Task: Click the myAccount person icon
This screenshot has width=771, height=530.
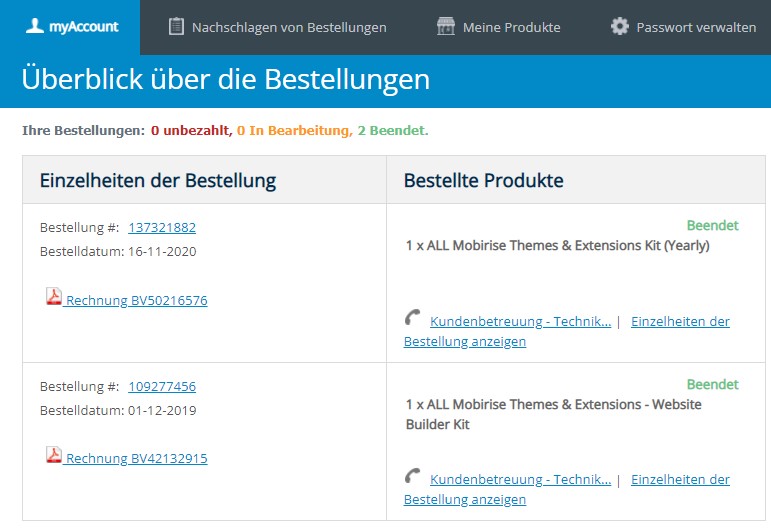Action: [34, 27]
